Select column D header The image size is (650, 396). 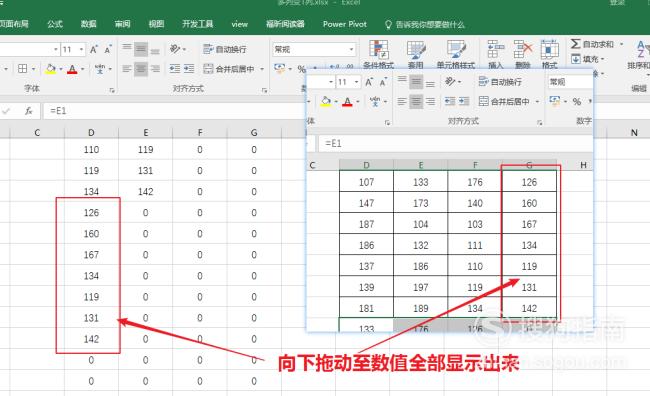(x=91, y=133)
